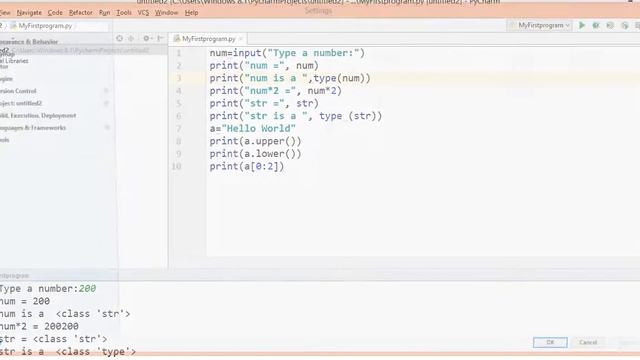Select the MyFirstprogram.py editor tab
The image size is (640, 360).
click(x=208, y=39)
